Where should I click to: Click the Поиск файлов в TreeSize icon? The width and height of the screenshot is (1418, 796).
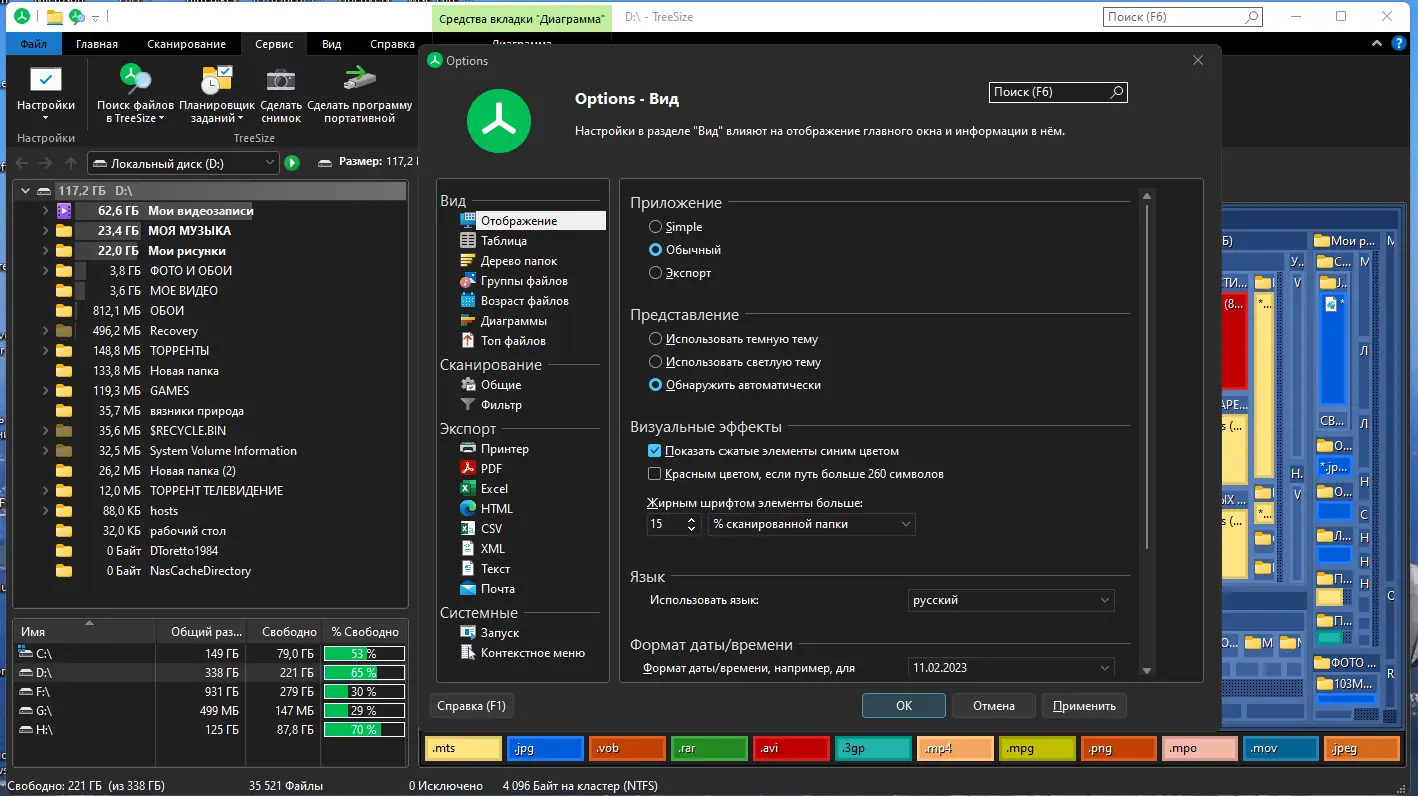point(135,78)
